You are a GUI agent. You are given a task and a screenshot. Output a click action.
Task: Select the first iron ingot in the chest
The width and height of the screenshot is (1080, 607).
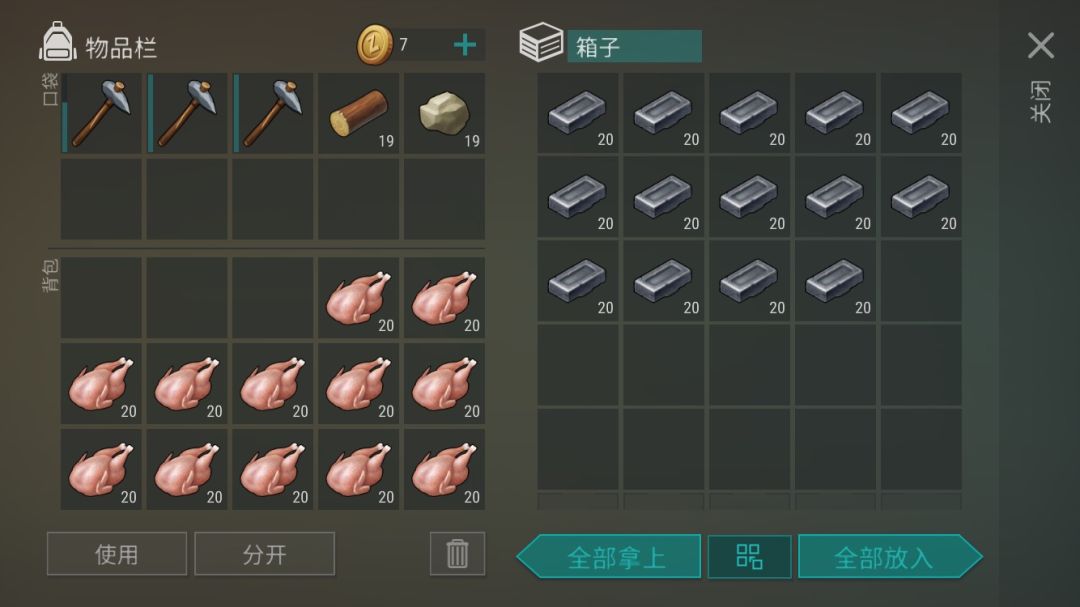577,113
